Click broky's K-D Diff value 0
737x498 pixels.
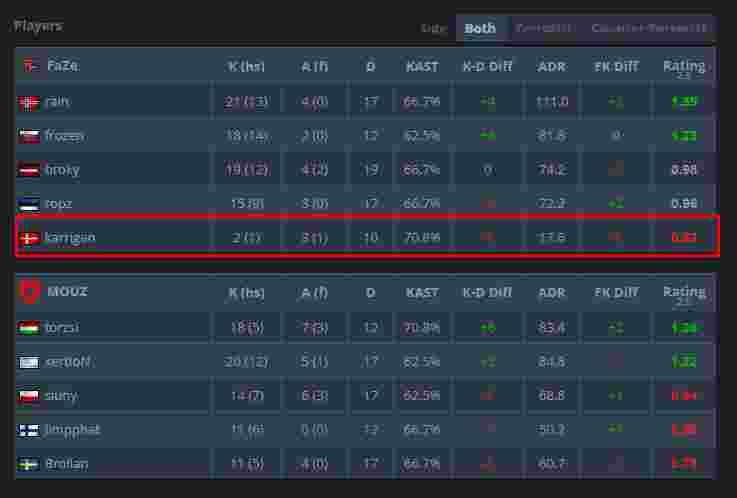(x=487, y=170)
